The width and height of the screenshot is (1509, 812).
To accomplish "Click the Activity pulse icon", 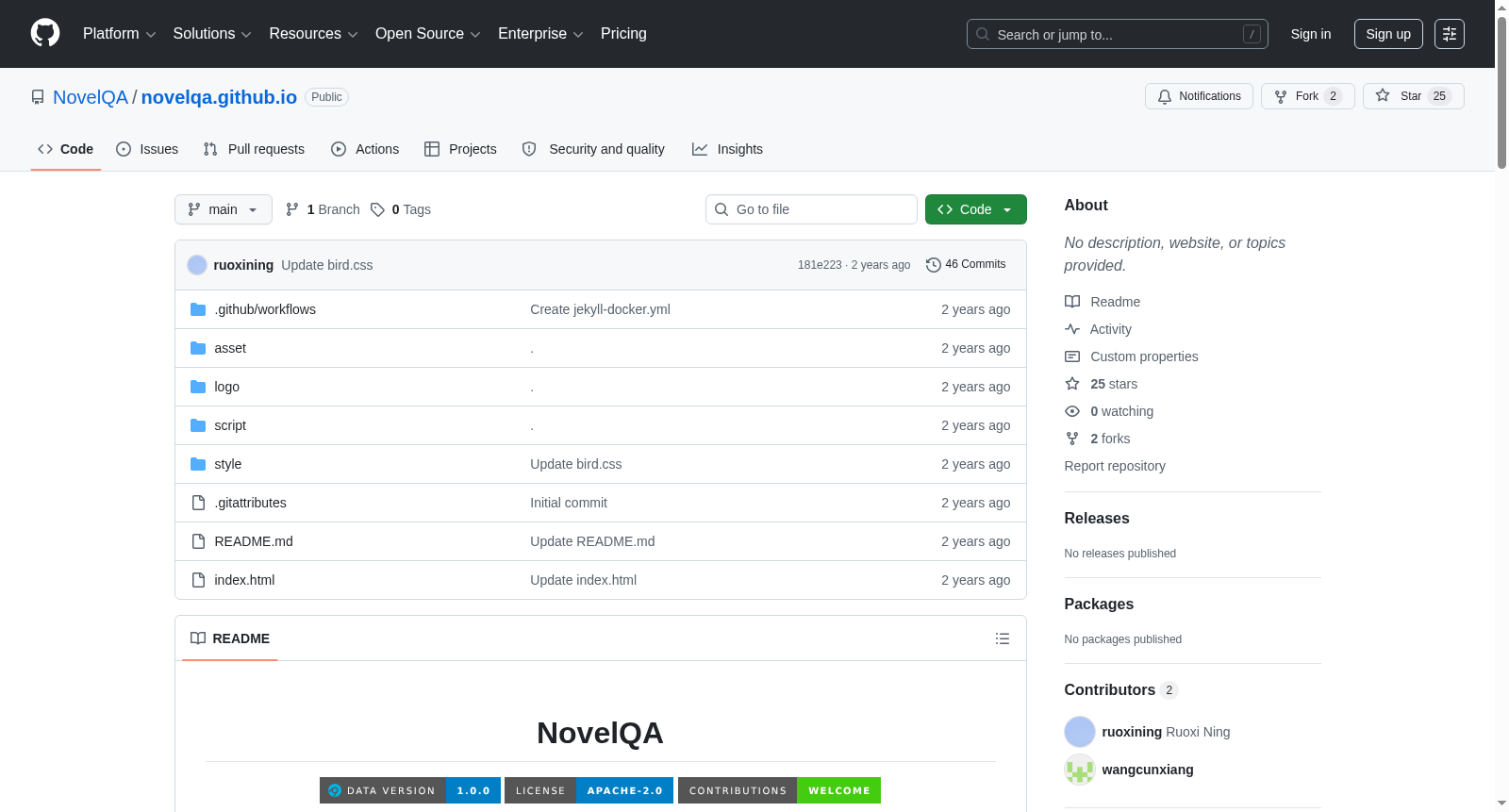I will click(1072, 329).
